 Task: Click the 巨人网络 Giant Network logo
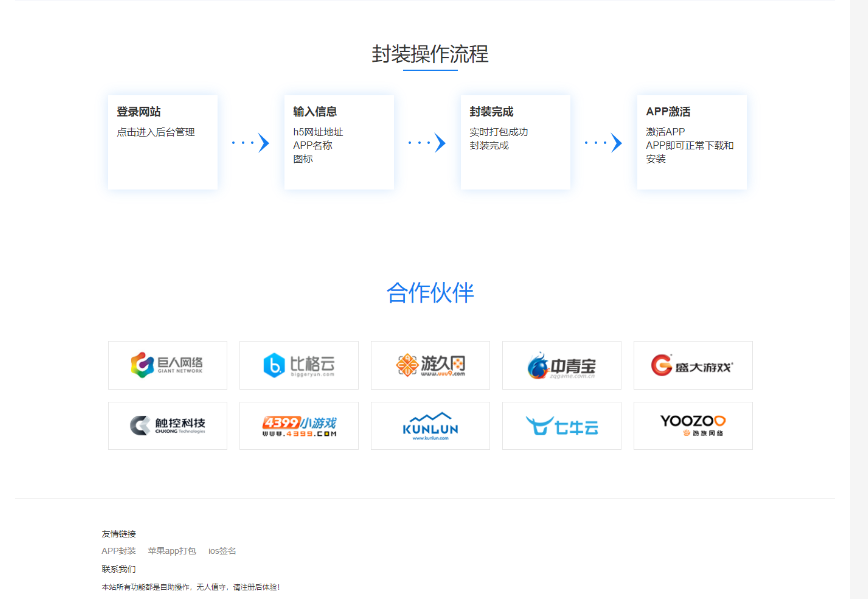point(167,365)
